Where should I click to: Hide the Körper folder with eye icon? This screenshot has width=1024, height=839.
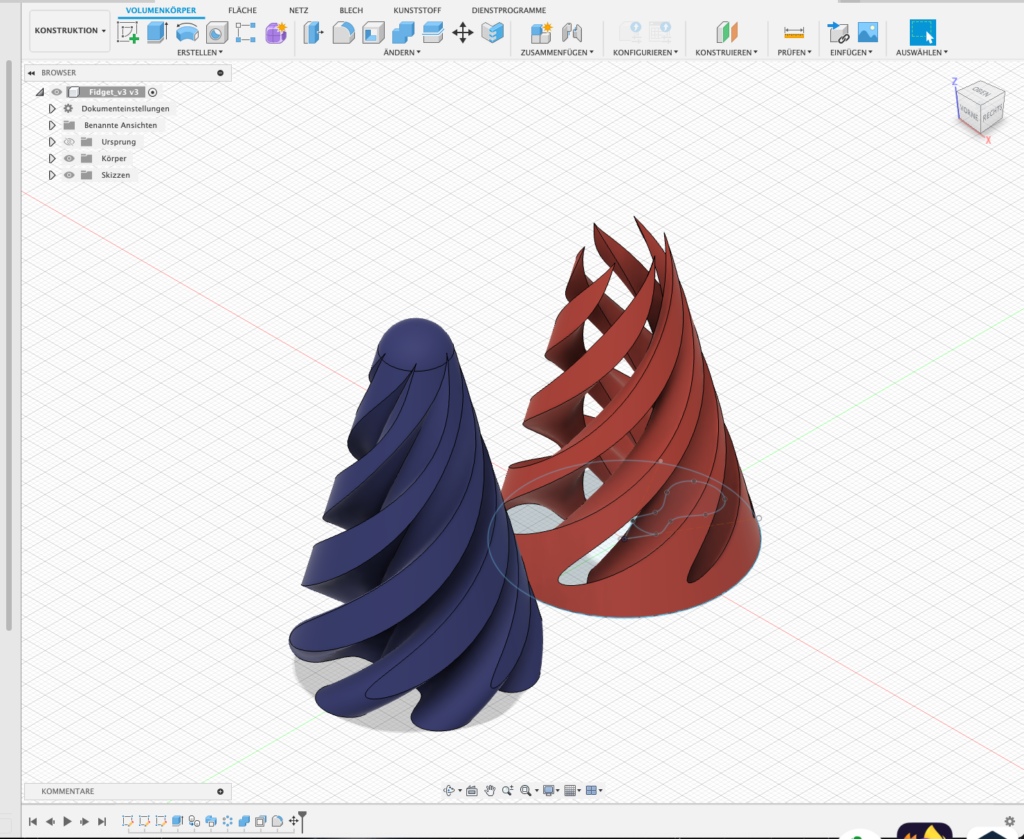[69, 159]
